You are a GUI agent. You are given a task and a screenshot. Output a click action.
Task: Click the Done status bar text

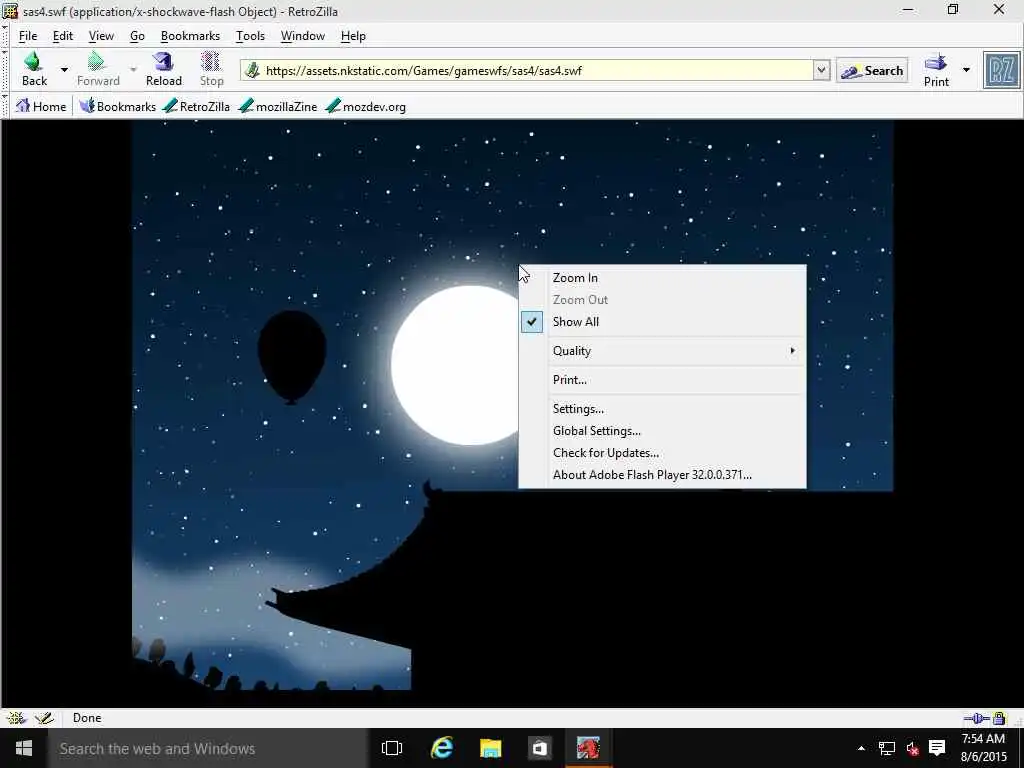pyautogui.click(x=87, y=718)
